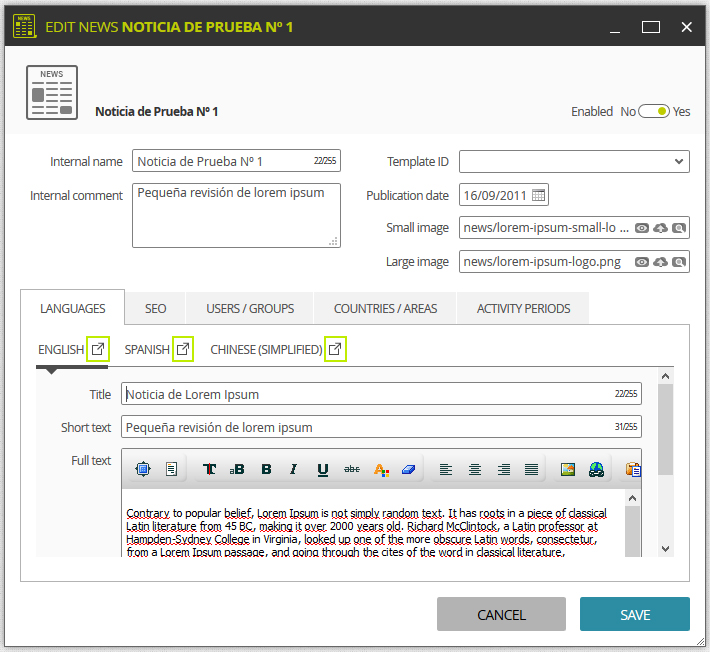Upload a Small image via cloud icon
Viewport: 710px width, 652px height.
tap(660, 228)
